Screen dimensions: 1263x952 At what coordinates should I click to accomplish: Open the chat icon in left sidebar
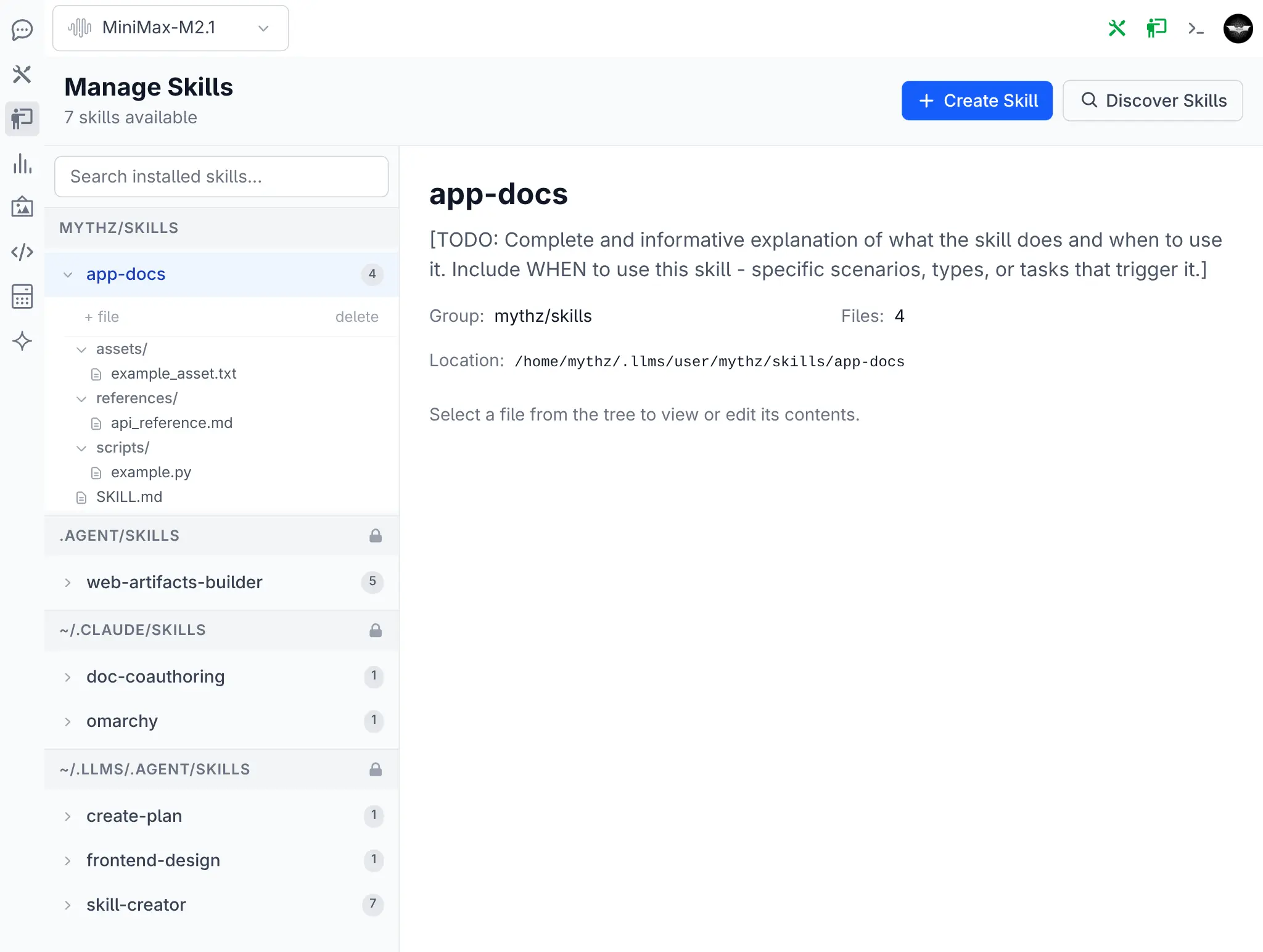pyautogui.click(x=22, y=30)
